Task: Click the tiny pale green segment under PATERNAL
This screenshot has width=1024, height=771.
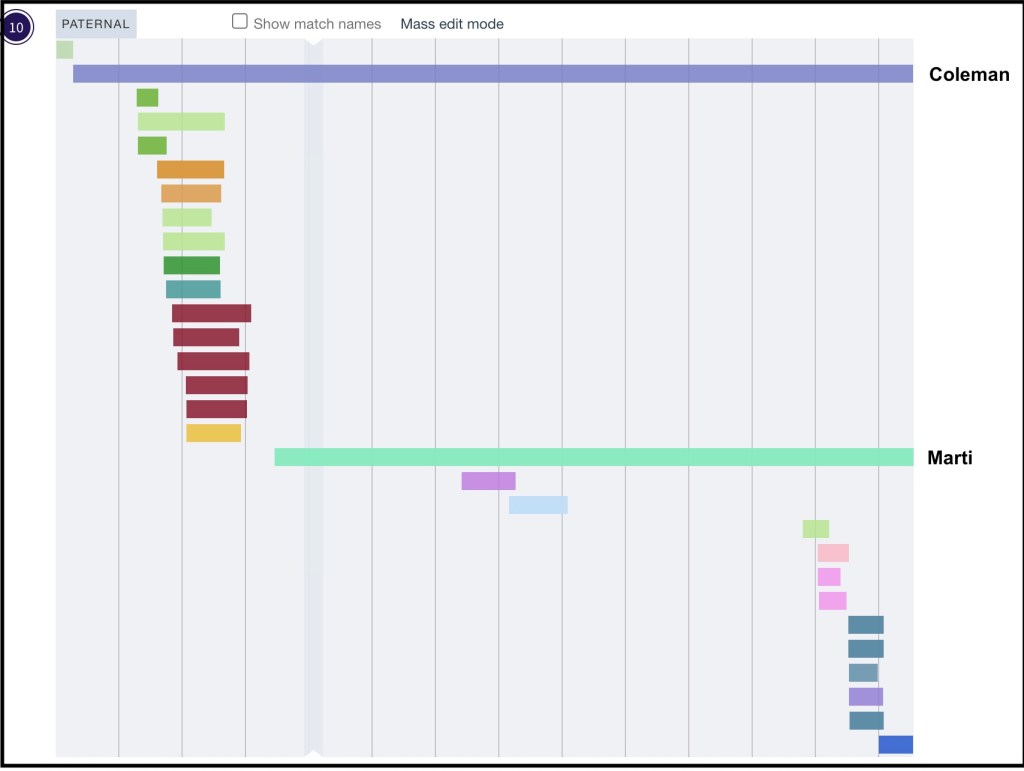Action: click(x=64, y=49)
